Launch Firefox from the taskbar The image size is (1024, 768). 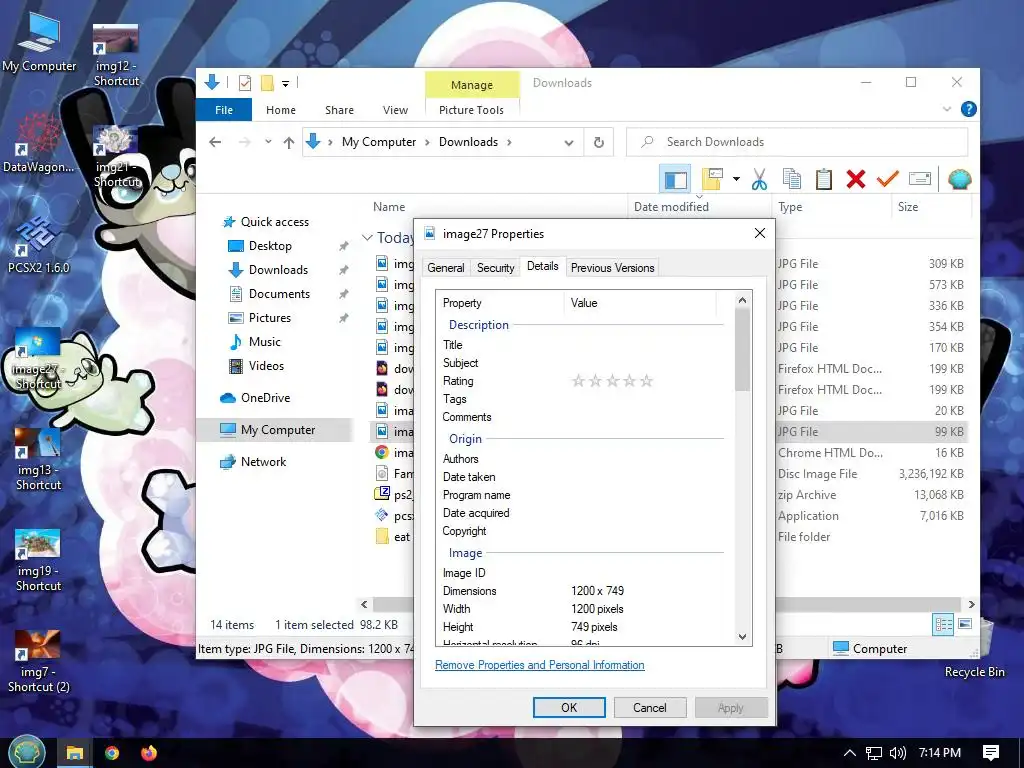pos(149,753)
